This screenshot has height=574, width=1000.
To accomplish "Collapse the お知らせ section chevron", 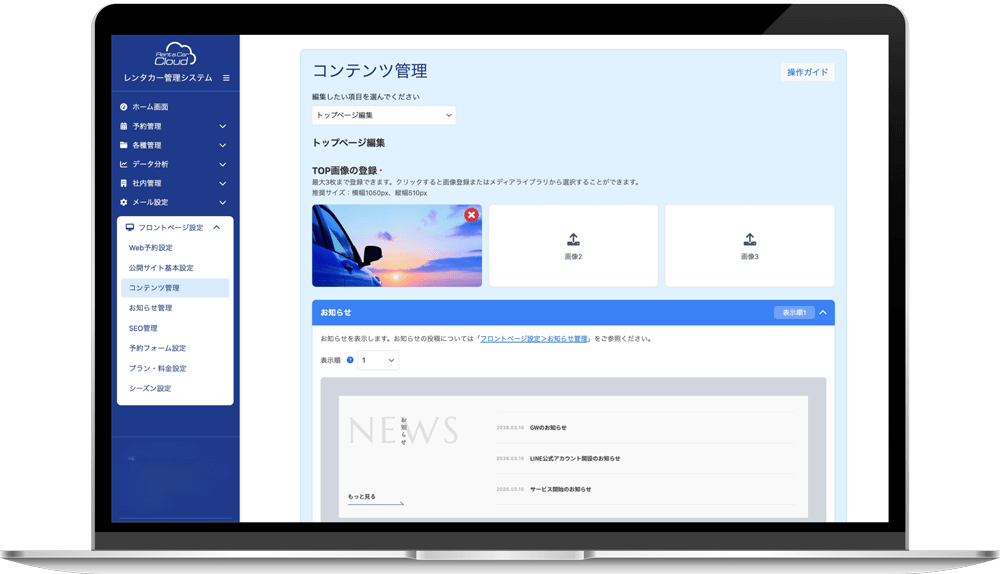I will (823, 313).
